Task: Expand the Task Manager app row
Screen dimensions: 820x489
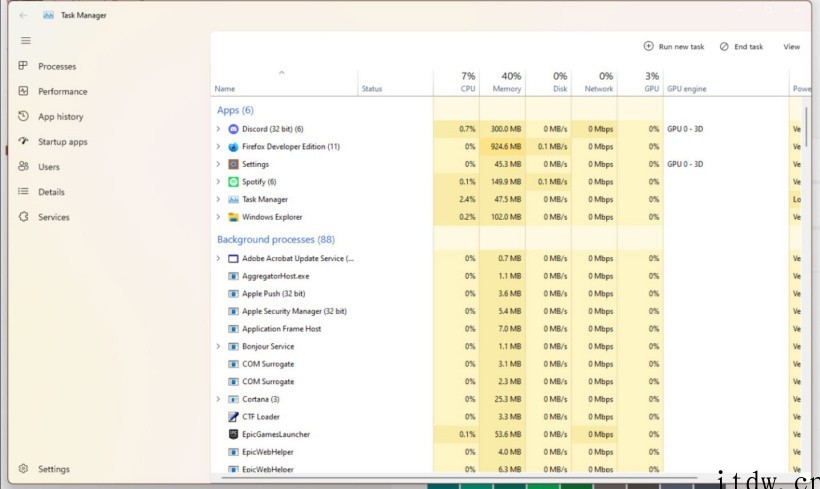Action: coord(219,199)
